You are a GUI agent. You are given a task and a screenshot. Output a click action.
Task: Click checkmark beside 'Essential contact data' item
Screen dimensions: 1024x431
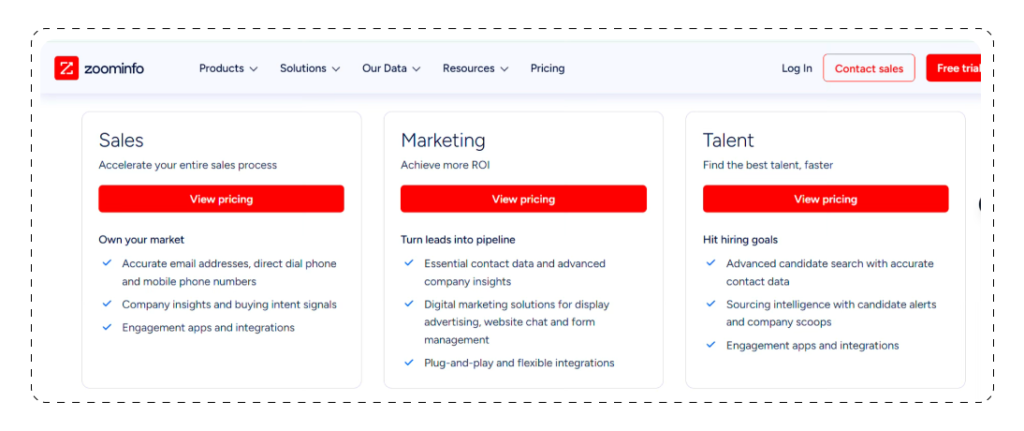coord(409,263)
